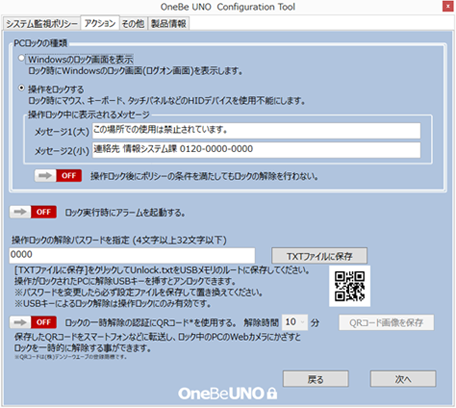The height and width of the screenshot is (408, 456).
Task: Open the その他 tab
Action: [x=133, y=24]
